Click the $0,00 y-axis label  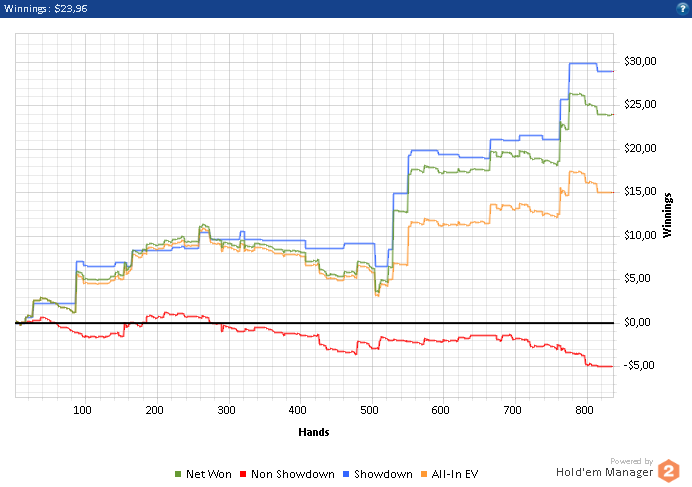[637, 322]
